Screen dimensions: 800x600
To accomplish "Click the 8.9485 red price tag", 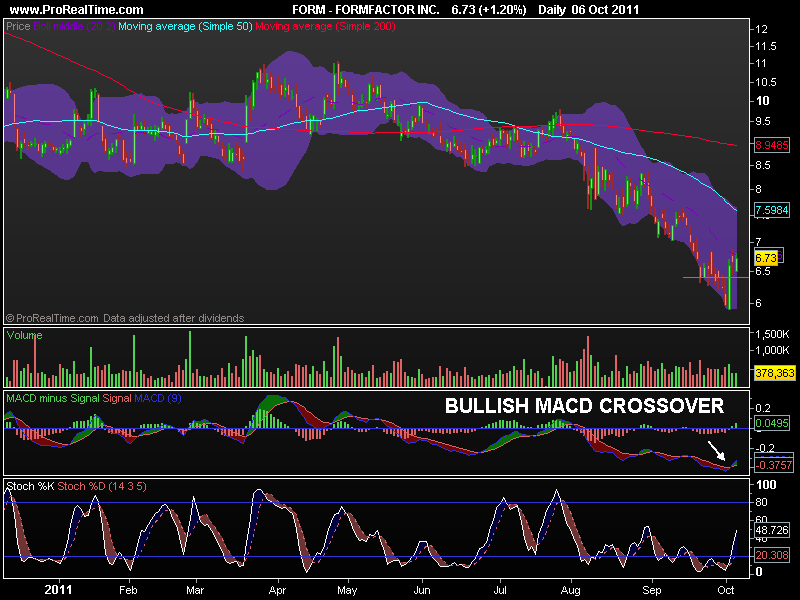I will (x=771, y=145).
